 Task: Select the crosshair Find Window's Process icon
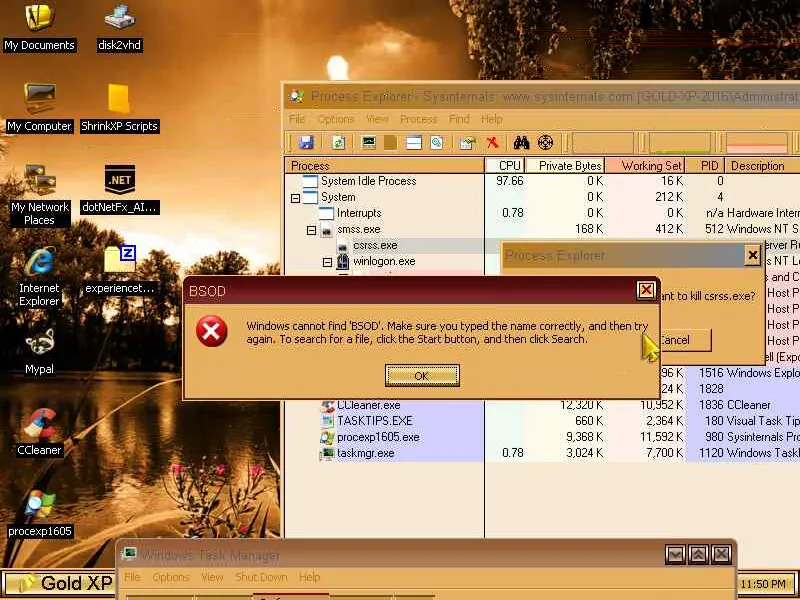pos(545,142)
